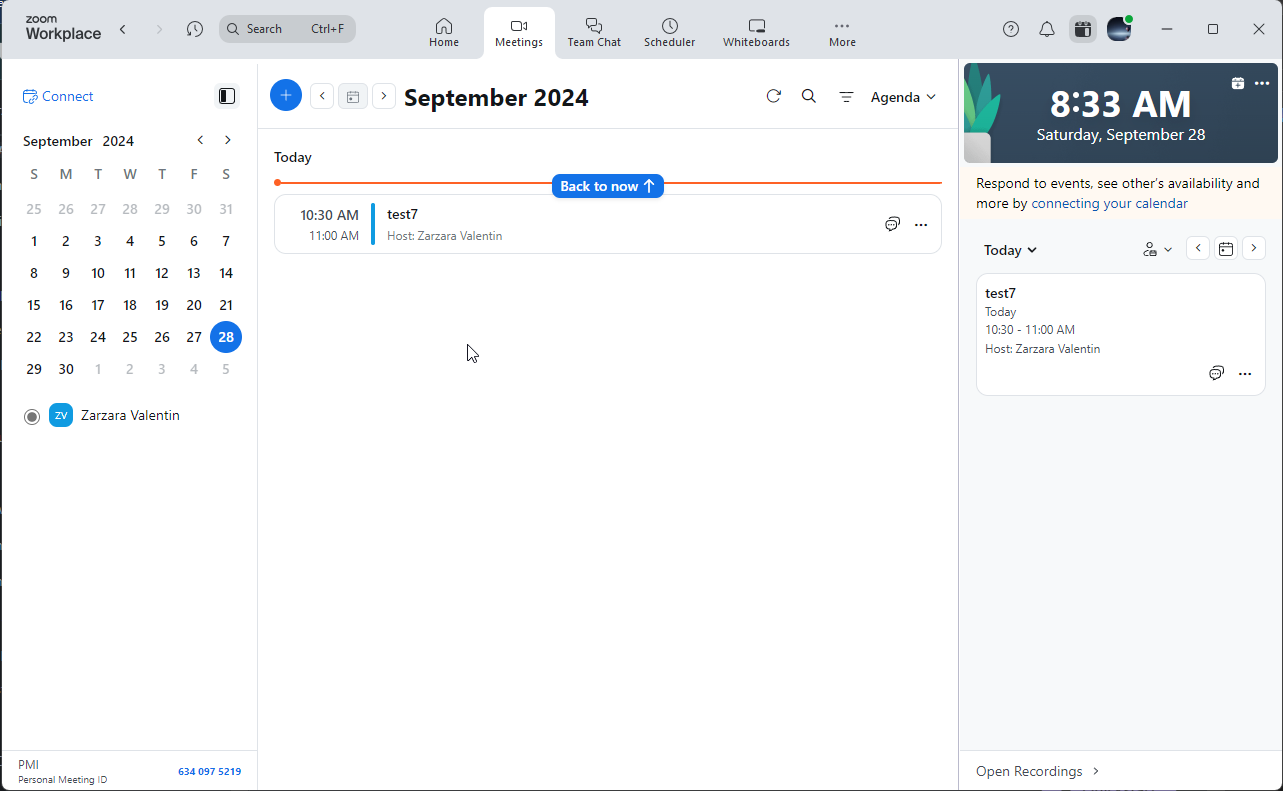The image size is (1283, 791).
Task: Open the notifications bell
Action: pos(1047,29)
